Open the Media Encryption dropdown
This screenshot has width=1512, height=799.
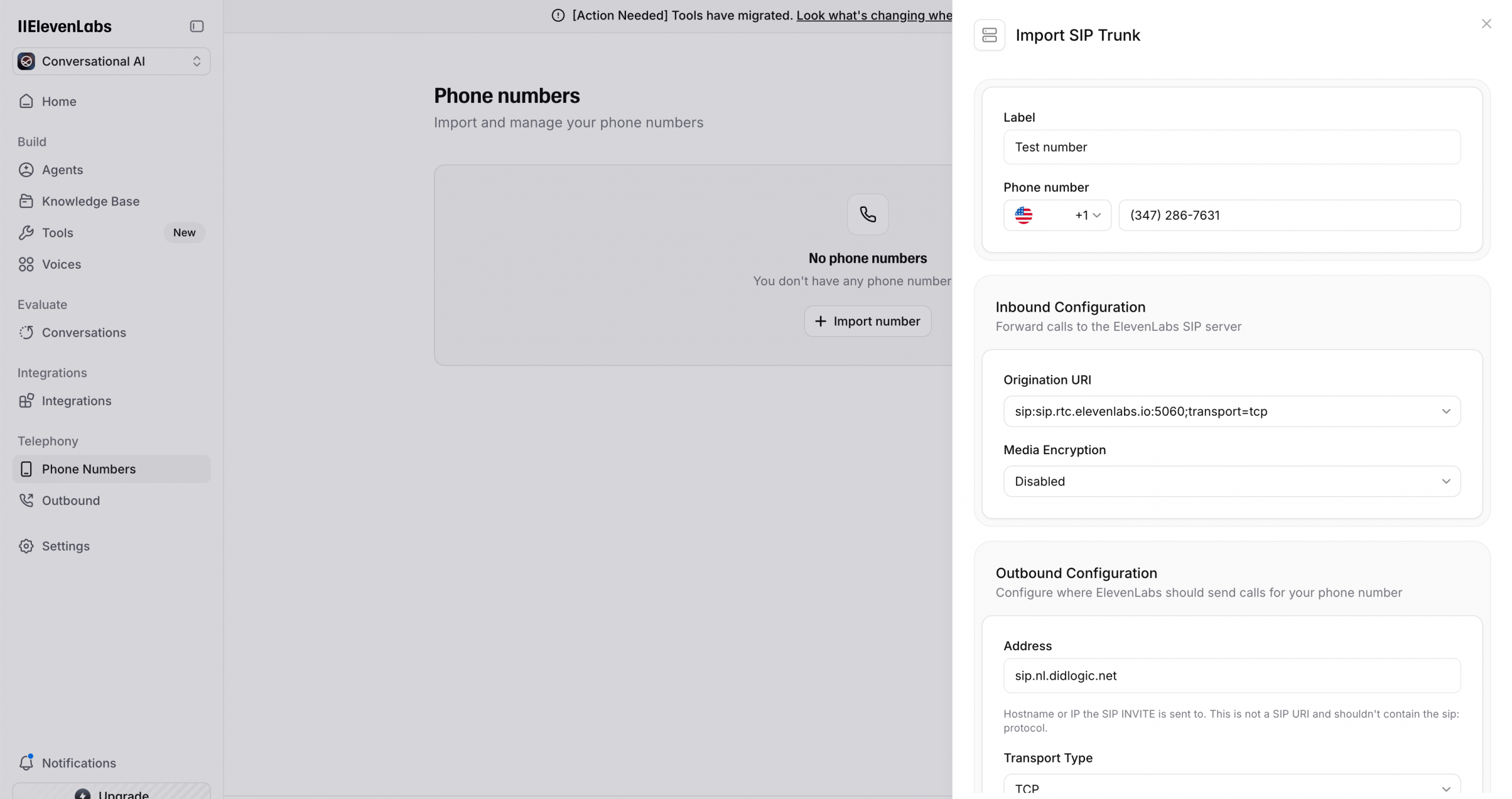click(1231, 481)
